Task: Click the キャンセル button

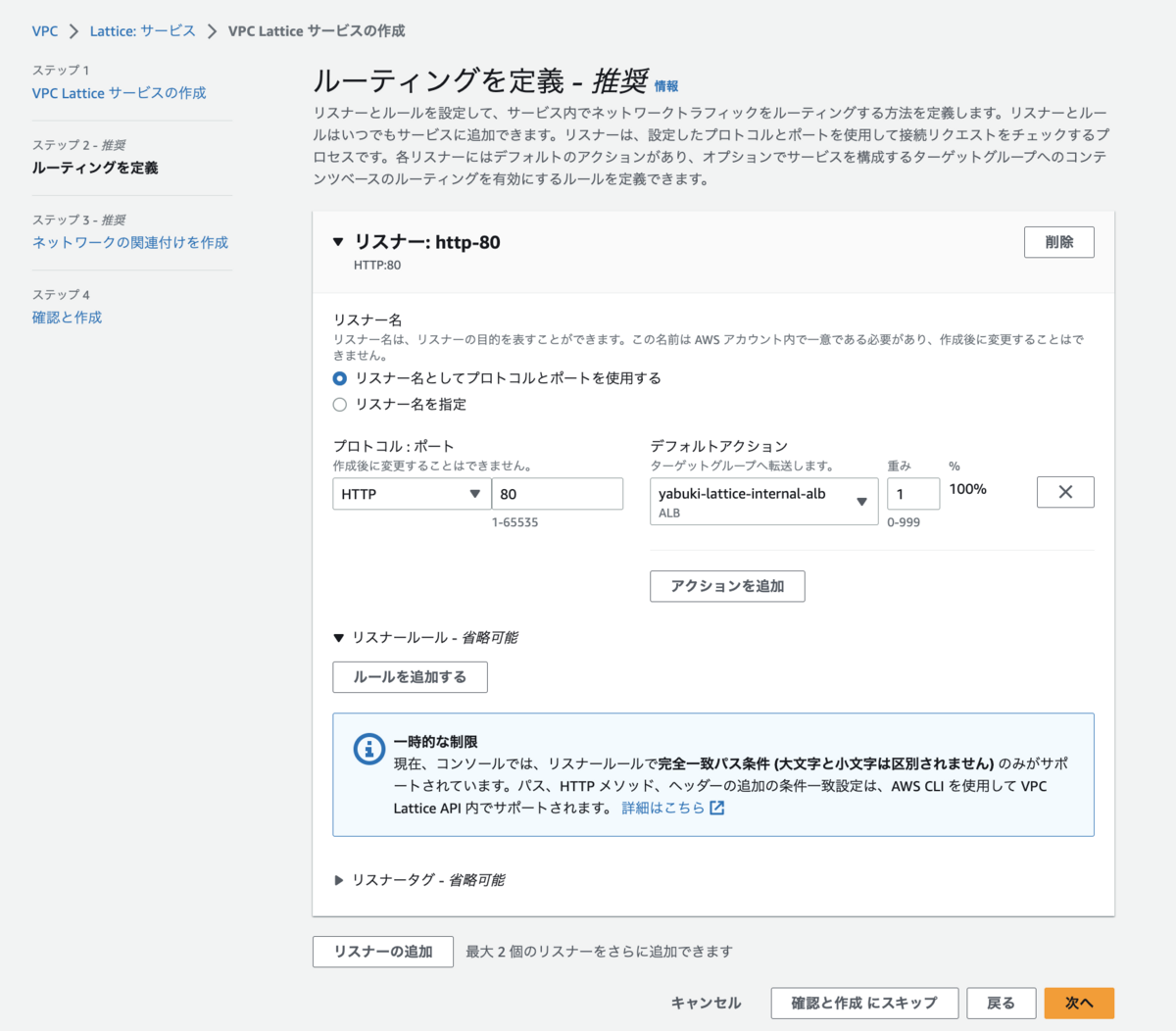Action: click(x=706, y=1003)
